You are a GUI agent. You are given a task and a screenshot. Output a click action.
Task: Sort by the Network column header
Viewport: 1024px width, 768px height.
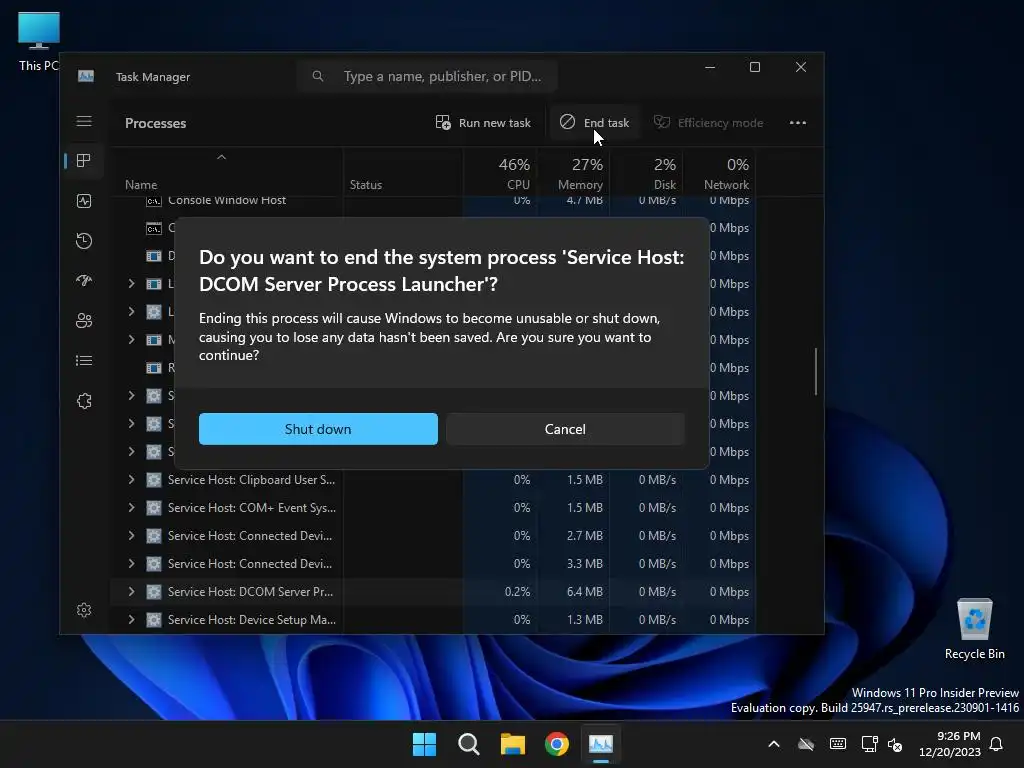click(x=720, y=173)
